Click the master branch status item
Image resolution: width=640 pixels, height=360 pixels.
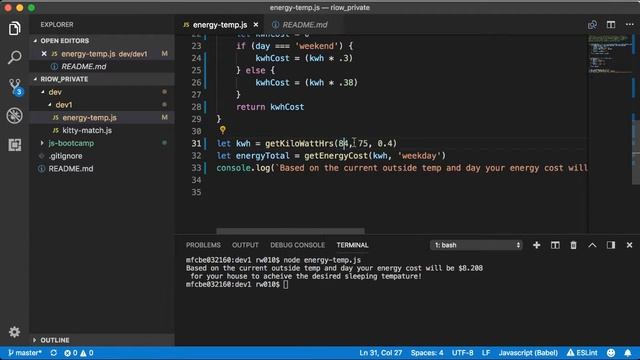[25, 353]
